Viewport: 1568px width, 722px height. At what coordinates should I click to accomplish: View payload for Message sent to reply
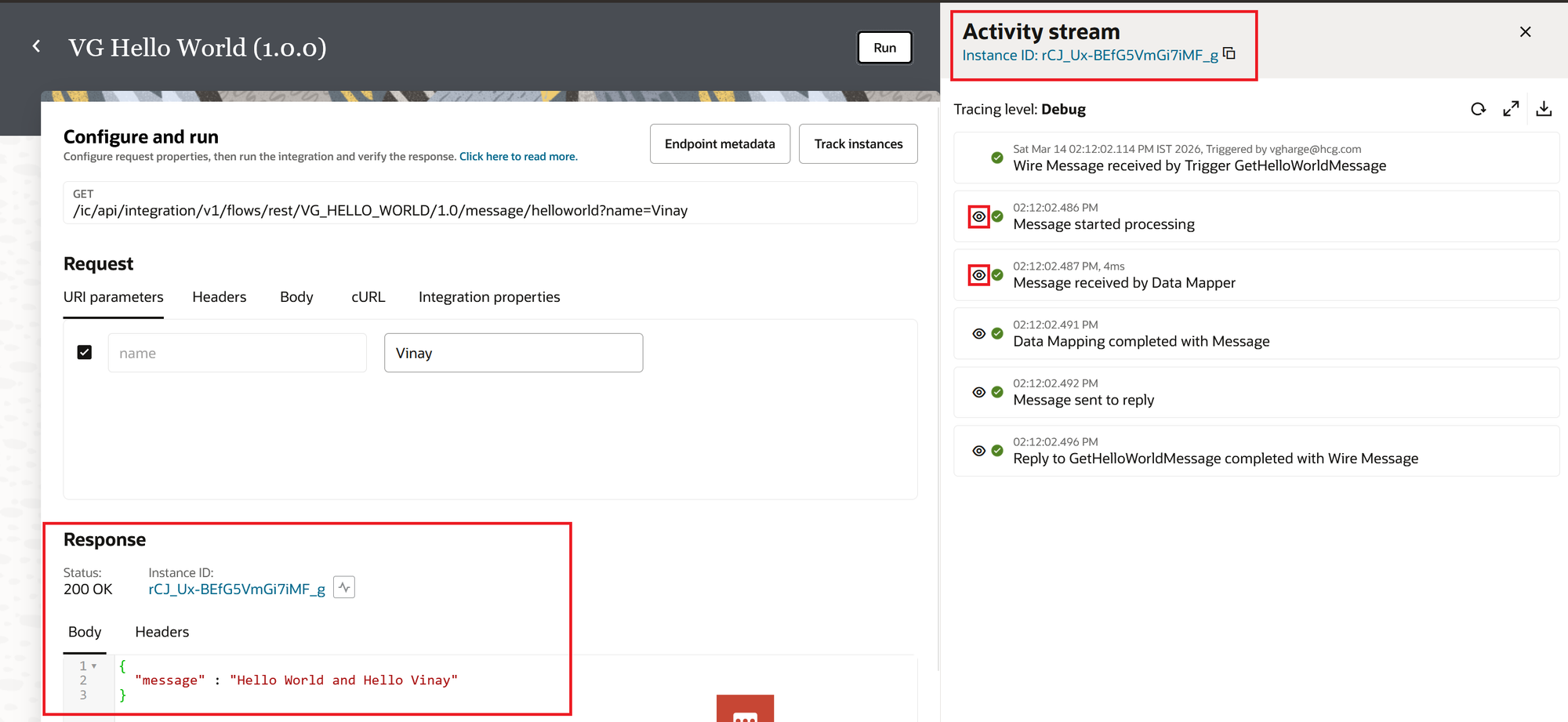[978, 392]
